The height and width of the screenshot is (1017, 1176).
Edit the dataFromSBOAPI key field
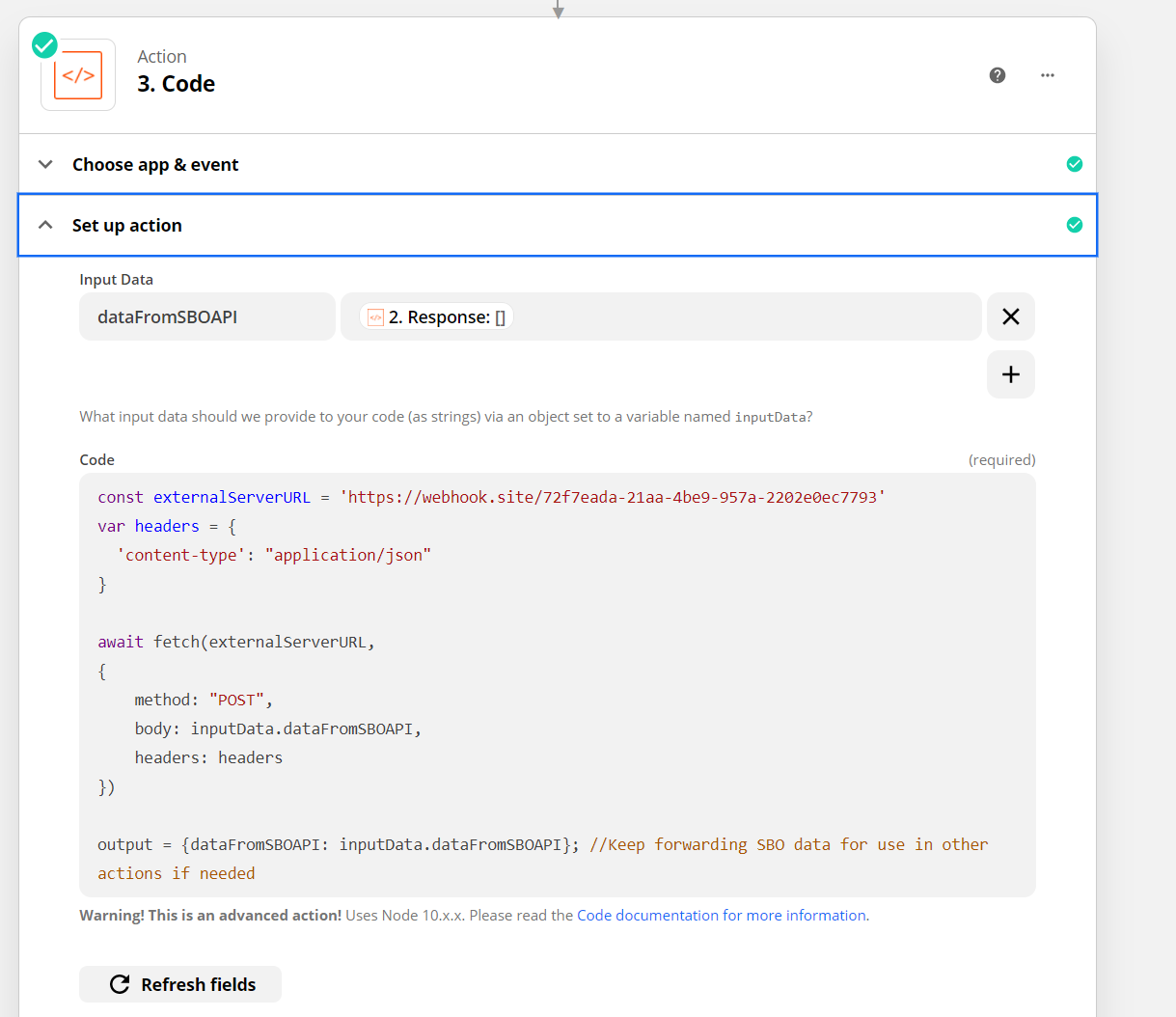[x=207, y=316]
